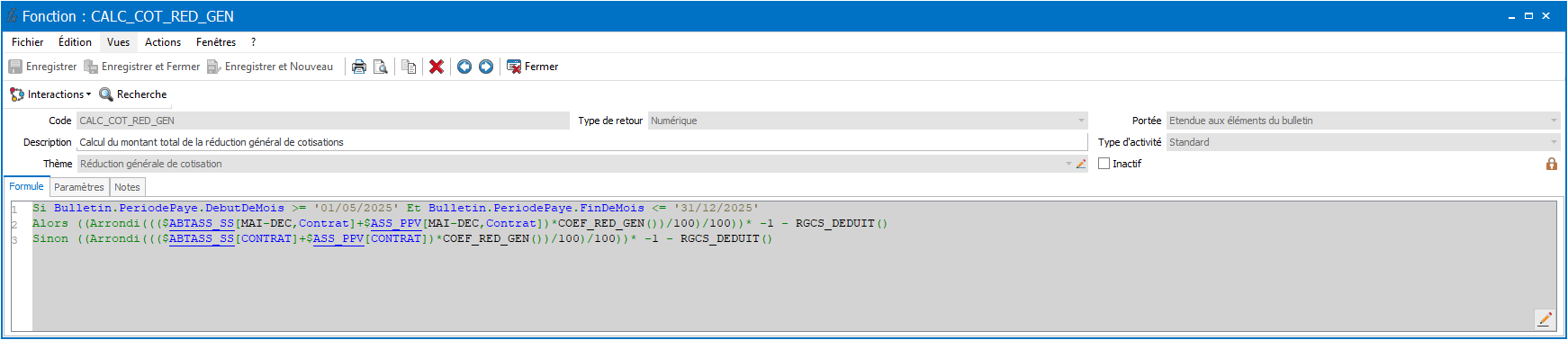This screenshot has width=1568, height=340.
Task: Click the formula editor pencil icon
Action: (1545, 319)
